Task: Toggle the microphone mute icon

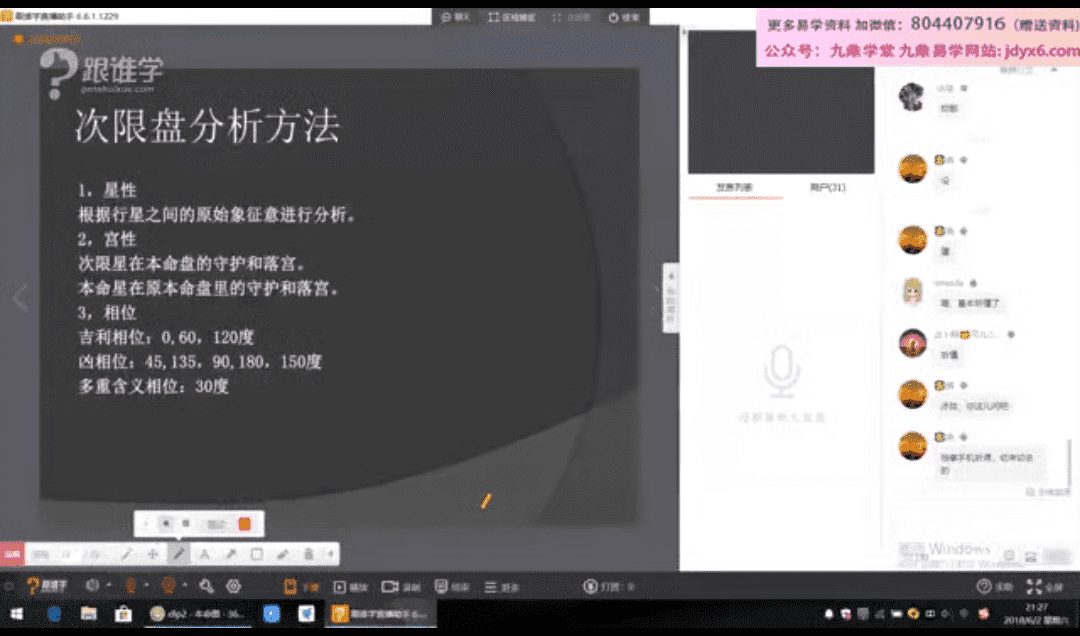Action: [x=129, y=587]
